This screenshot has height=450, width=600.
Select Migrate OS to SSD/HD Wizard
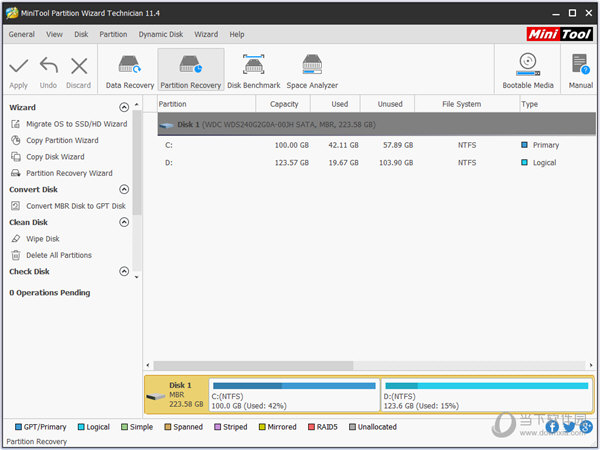pos(77,124)
